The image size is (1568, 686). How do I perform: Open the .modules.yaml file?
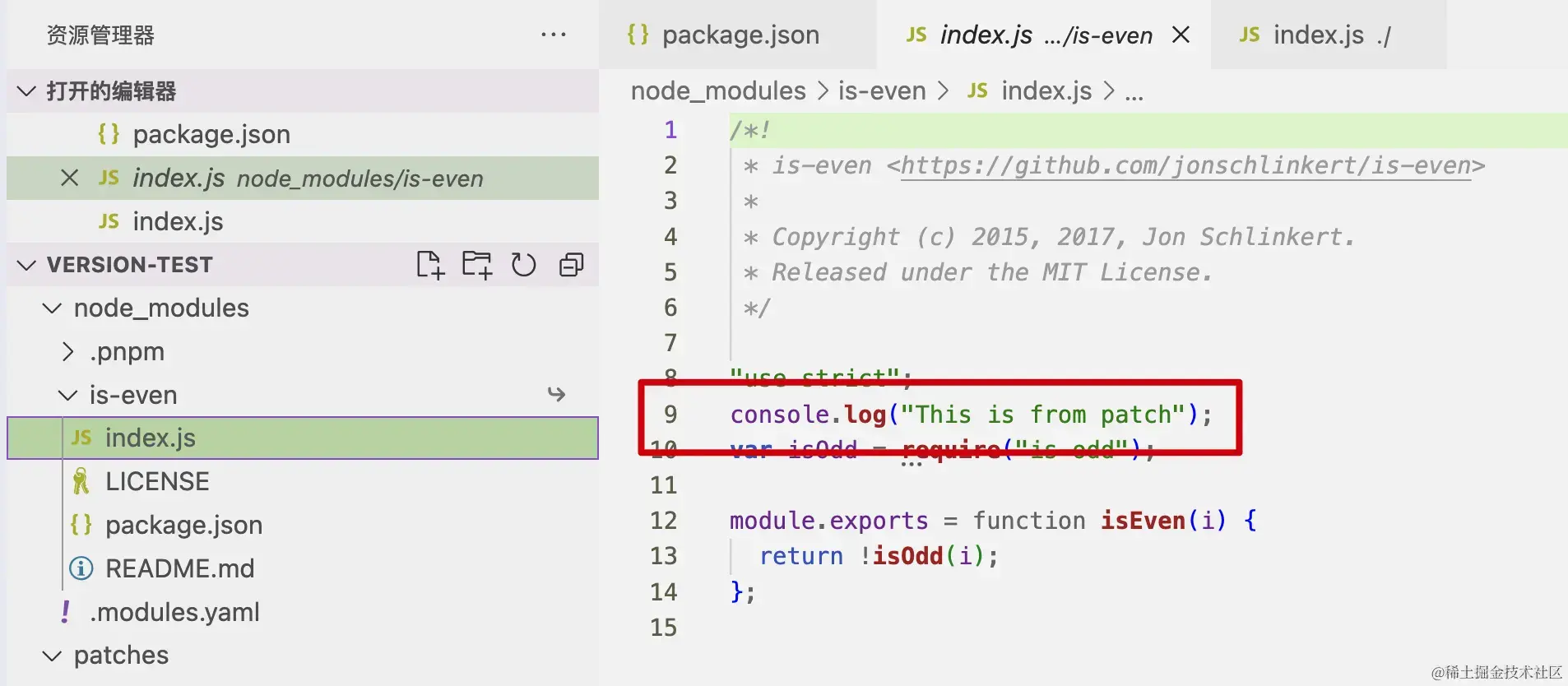click(303, 612)
